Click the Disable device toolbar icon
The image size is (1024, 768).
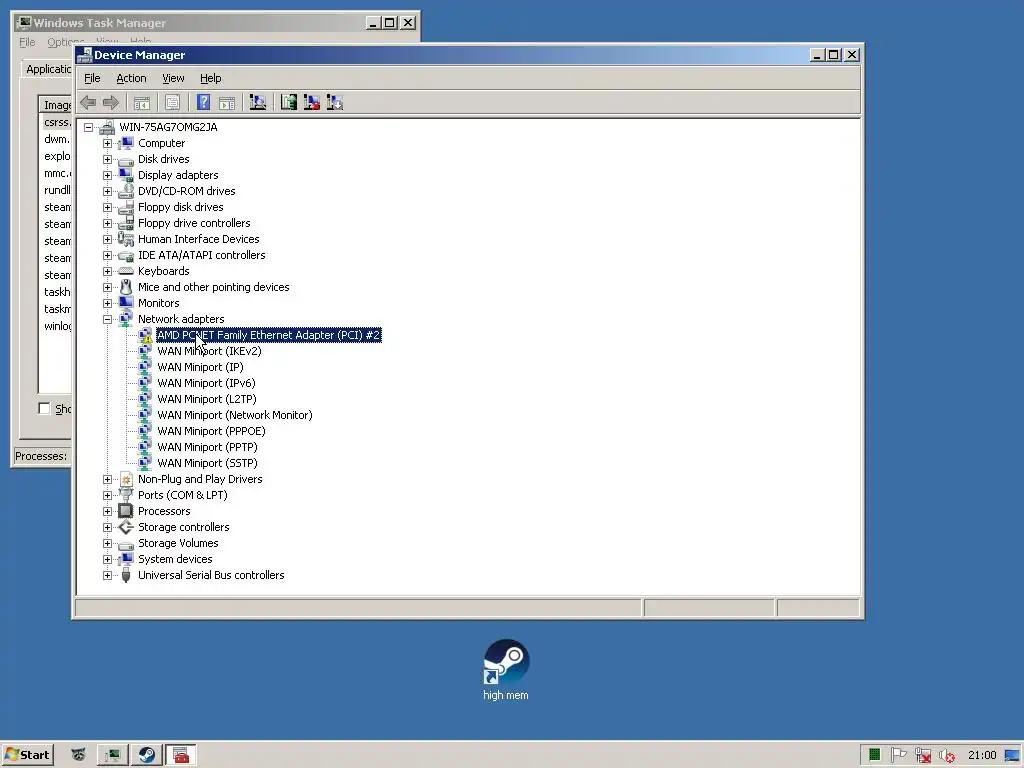point(335,103)
